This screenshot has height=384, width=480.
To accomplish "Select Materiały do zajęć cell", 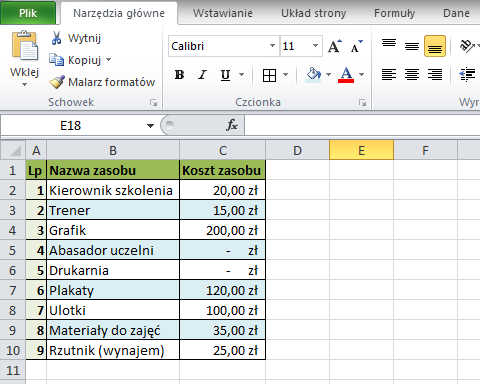I will (x=113, y=330).
